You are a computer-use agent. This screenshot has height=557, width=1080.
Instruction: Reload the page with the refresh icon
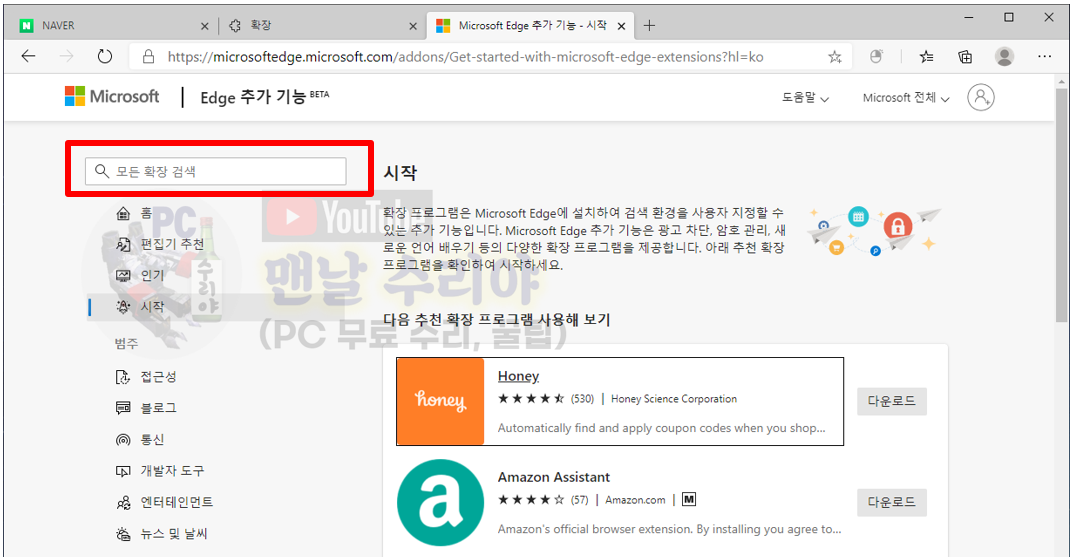(x=105, y=56)
